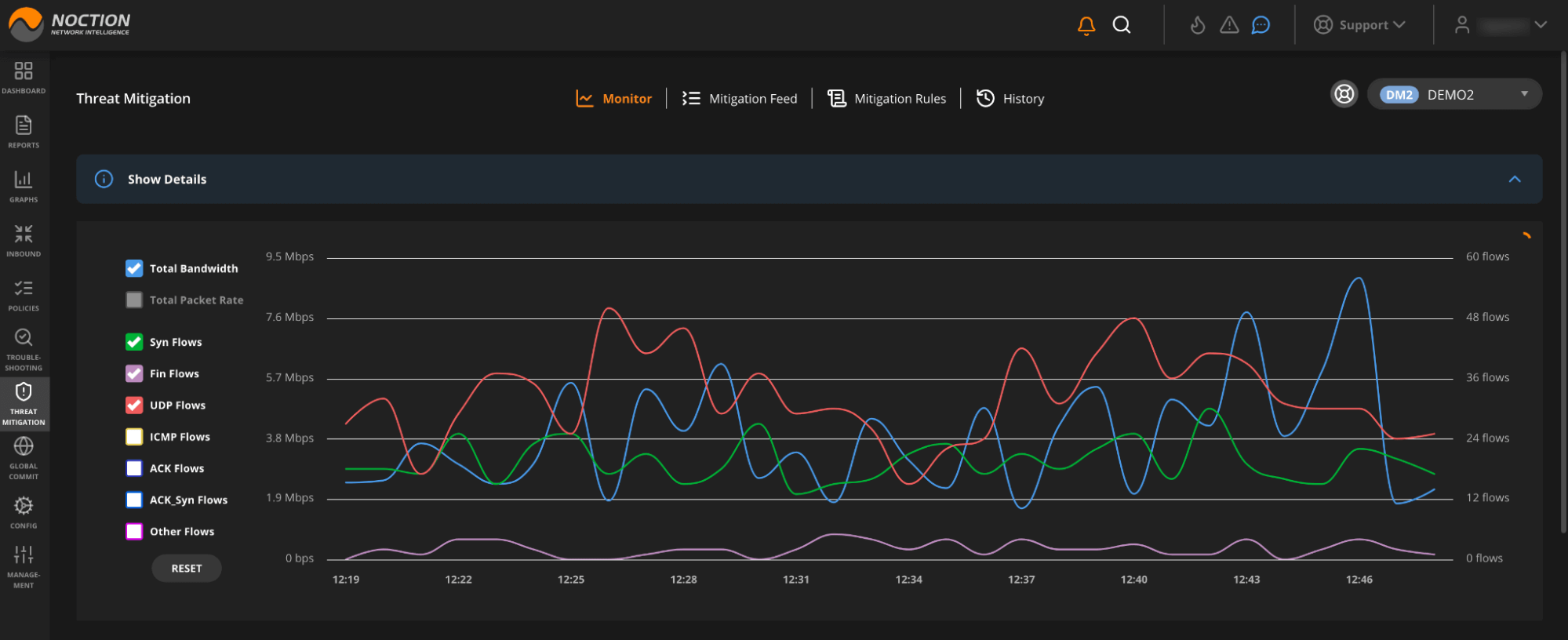Click the 12:46 time axis label
Screen dimensions: 1568x640
pos(1359,580)
